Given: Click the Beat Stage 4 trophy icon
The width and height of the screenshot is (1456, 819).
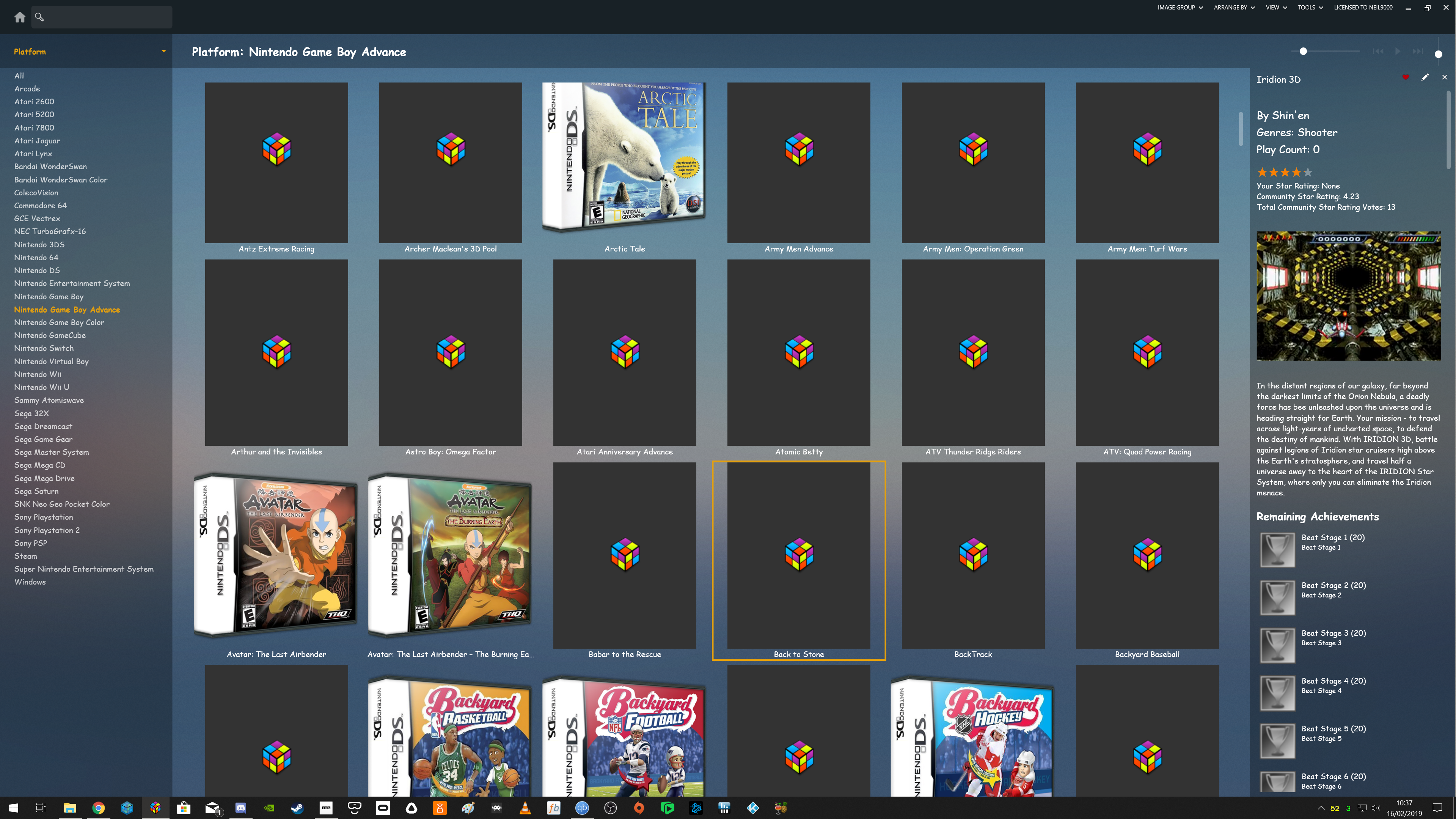Looking at the screenshot, I should (x=1277, y=693).
